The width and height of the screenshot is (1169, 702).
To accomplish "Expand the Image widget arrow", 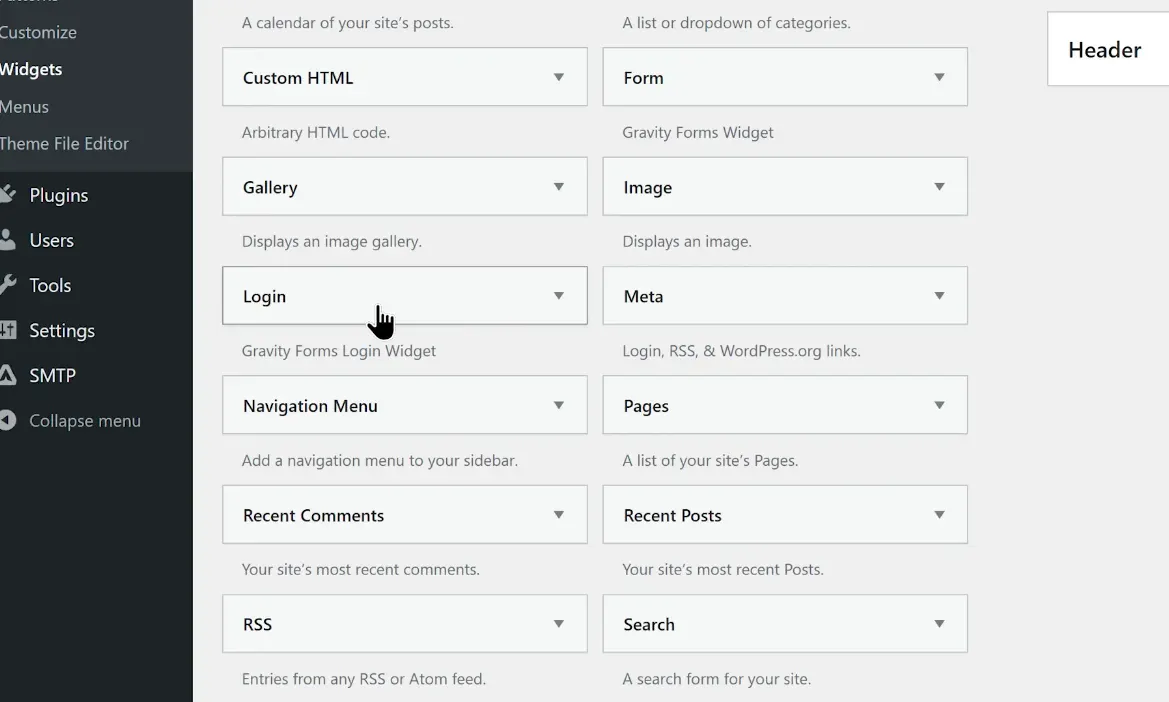I will (939, 187).
